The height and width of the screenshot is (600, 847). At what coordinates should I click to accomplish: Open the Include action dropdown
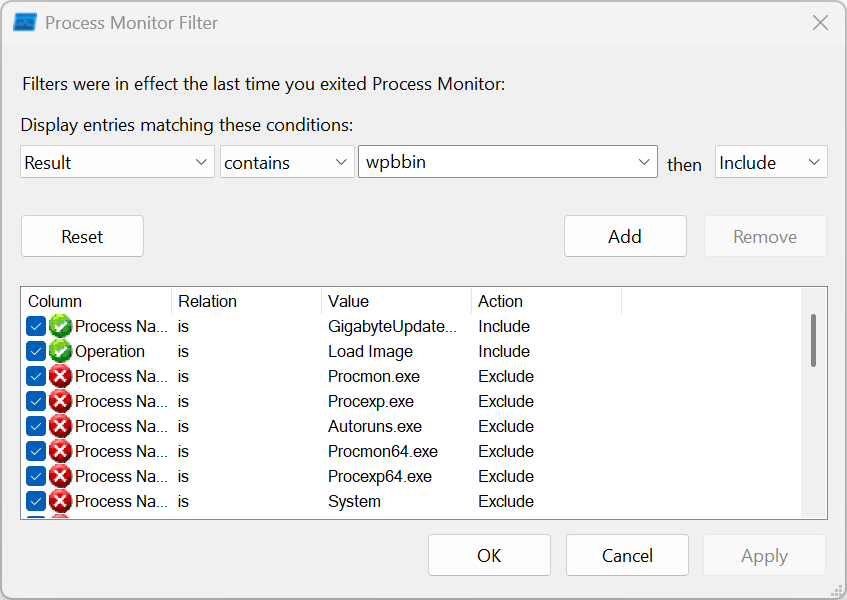click(771, 162)
